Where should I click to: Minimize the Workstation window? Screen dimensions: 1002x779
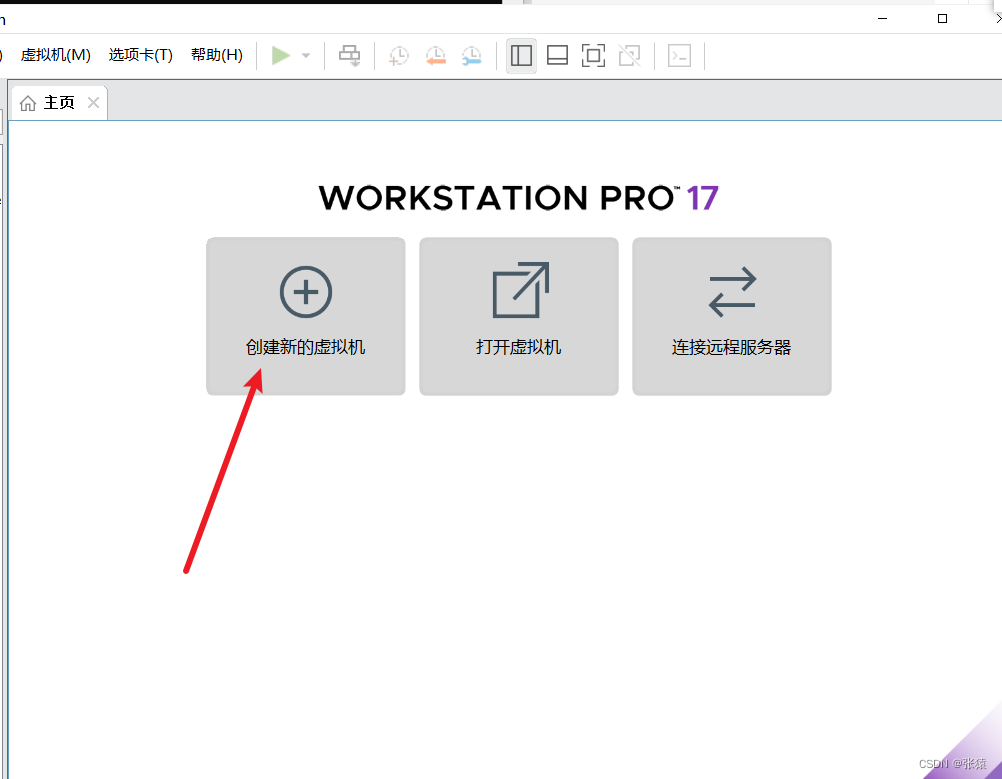[x=883, y=19]
